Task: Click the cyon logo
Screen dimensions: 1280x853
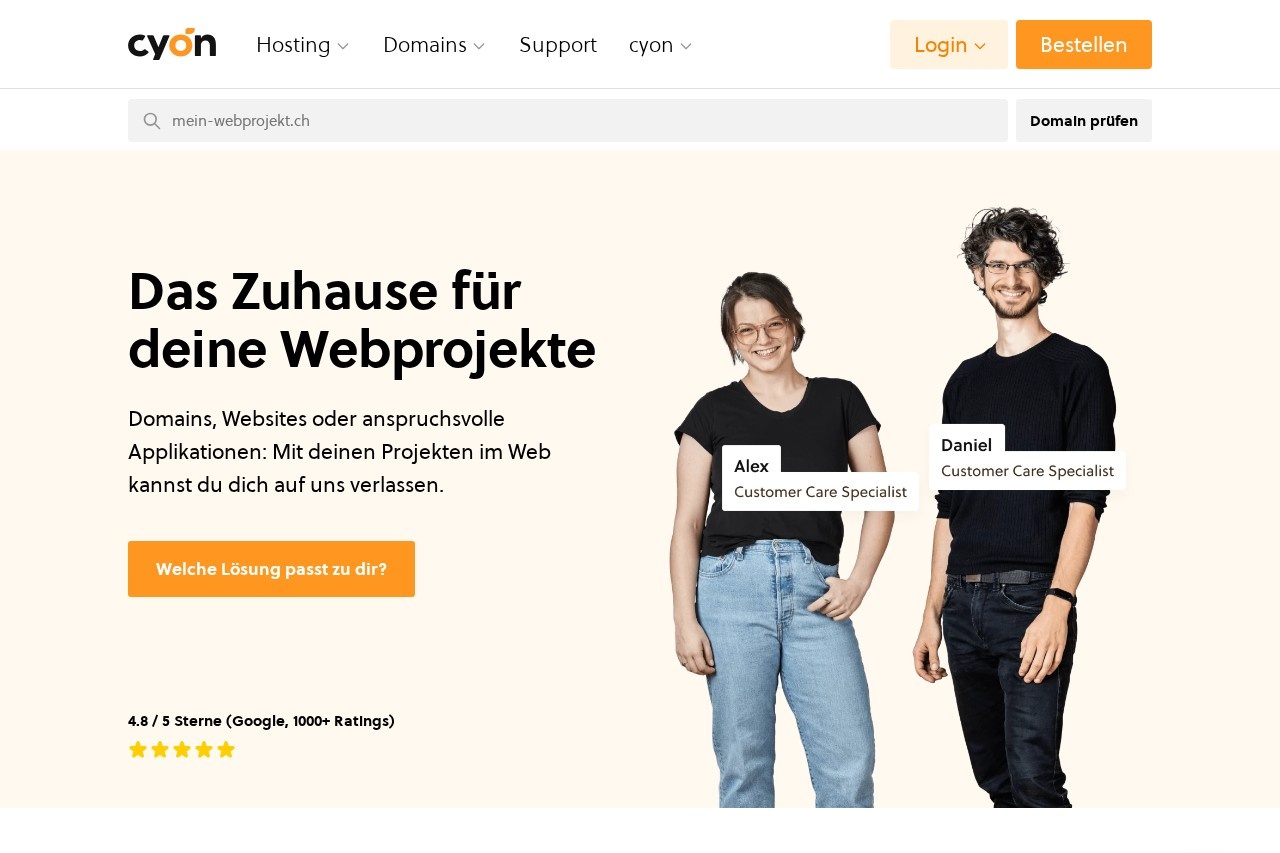Action: [x=172, y=44]
